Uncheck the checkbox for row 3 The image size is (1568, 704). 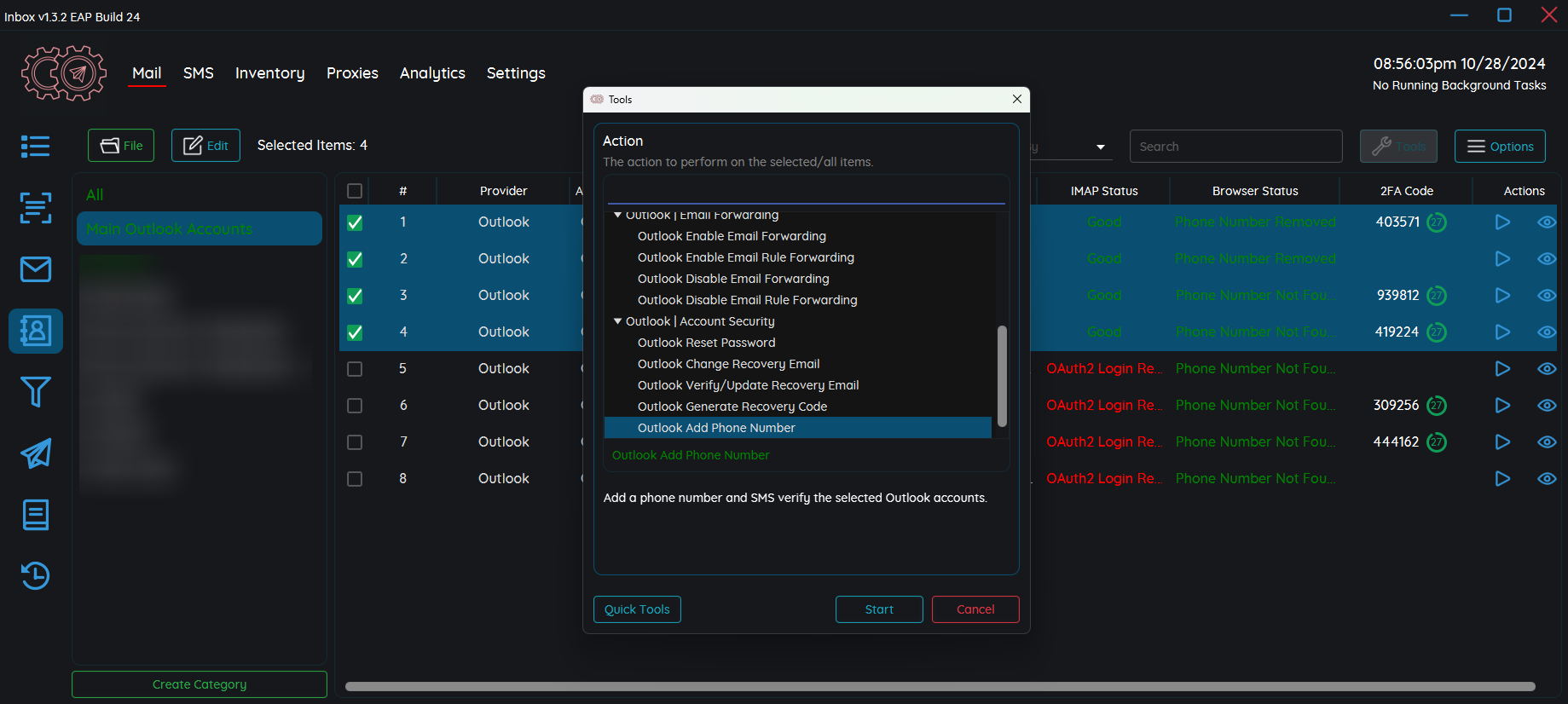click(355, 296)
